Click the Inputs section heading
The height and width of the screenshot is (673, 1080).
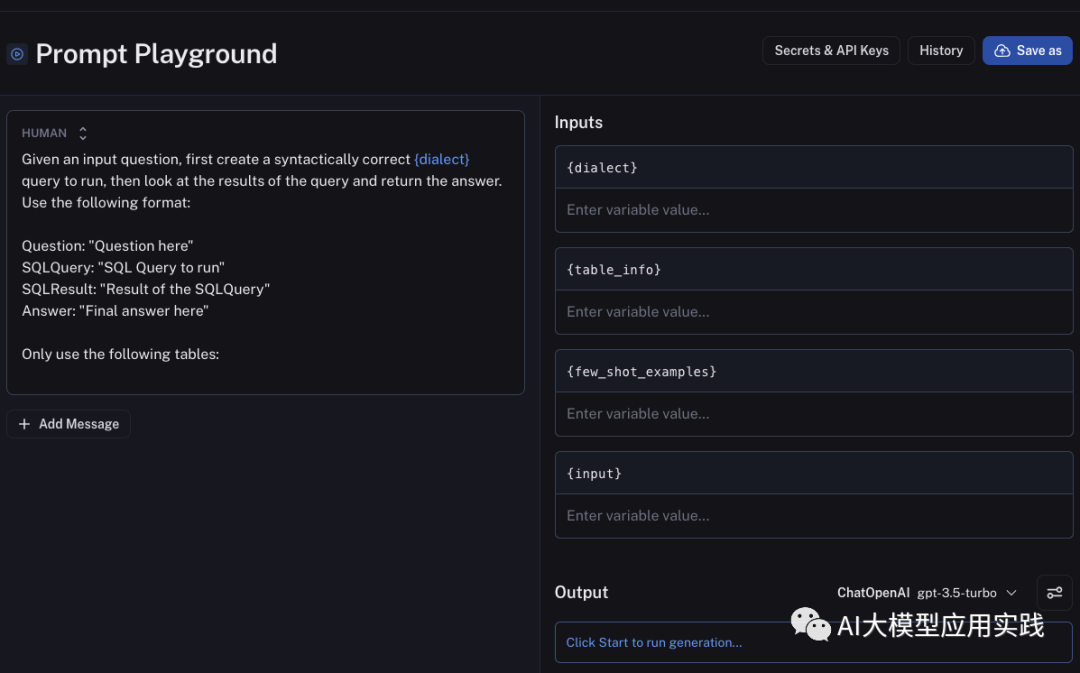pyautogui.click(x=579, y=123)
